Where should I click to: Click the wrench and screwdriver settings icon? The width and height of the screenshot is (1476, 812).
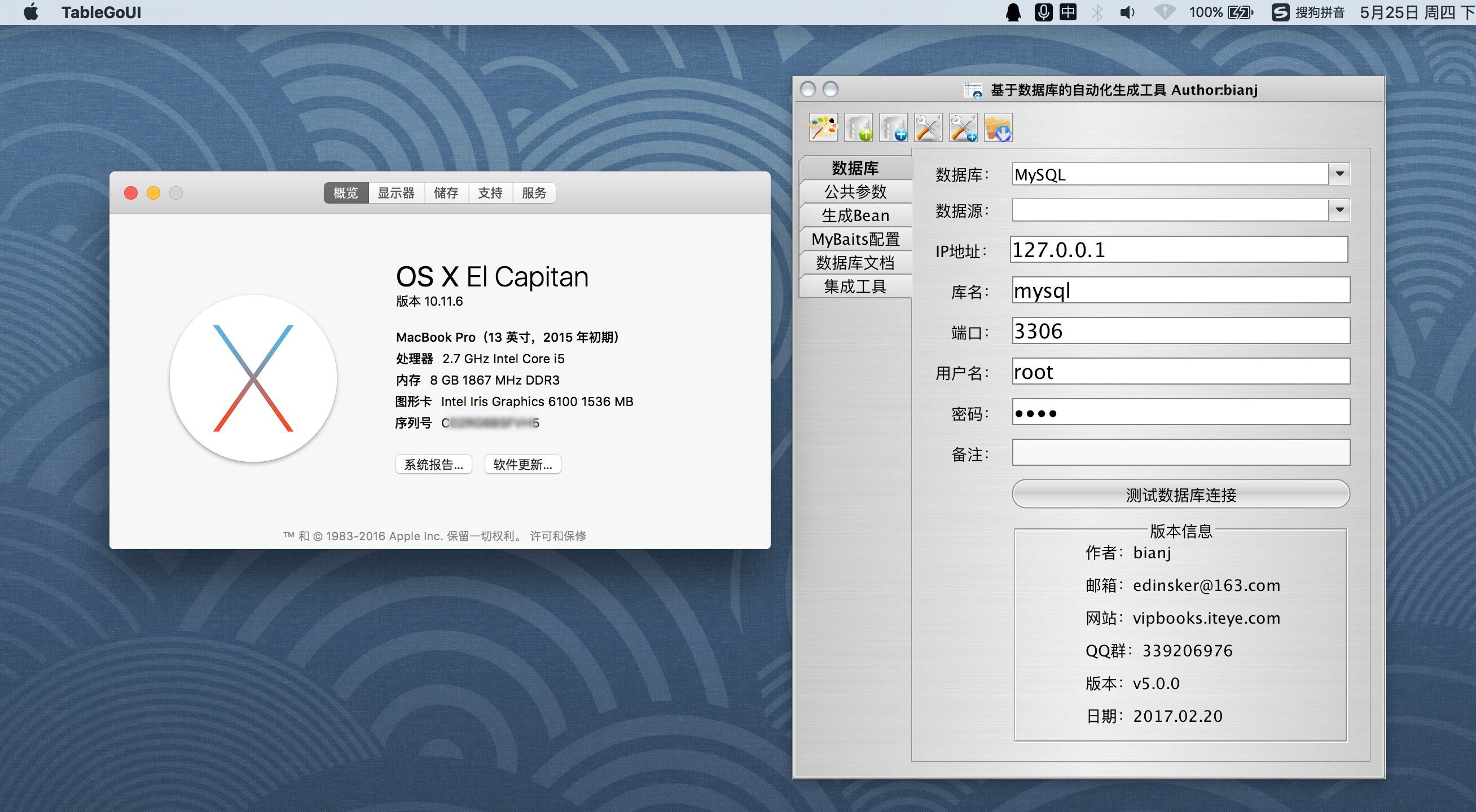[928, 127]
